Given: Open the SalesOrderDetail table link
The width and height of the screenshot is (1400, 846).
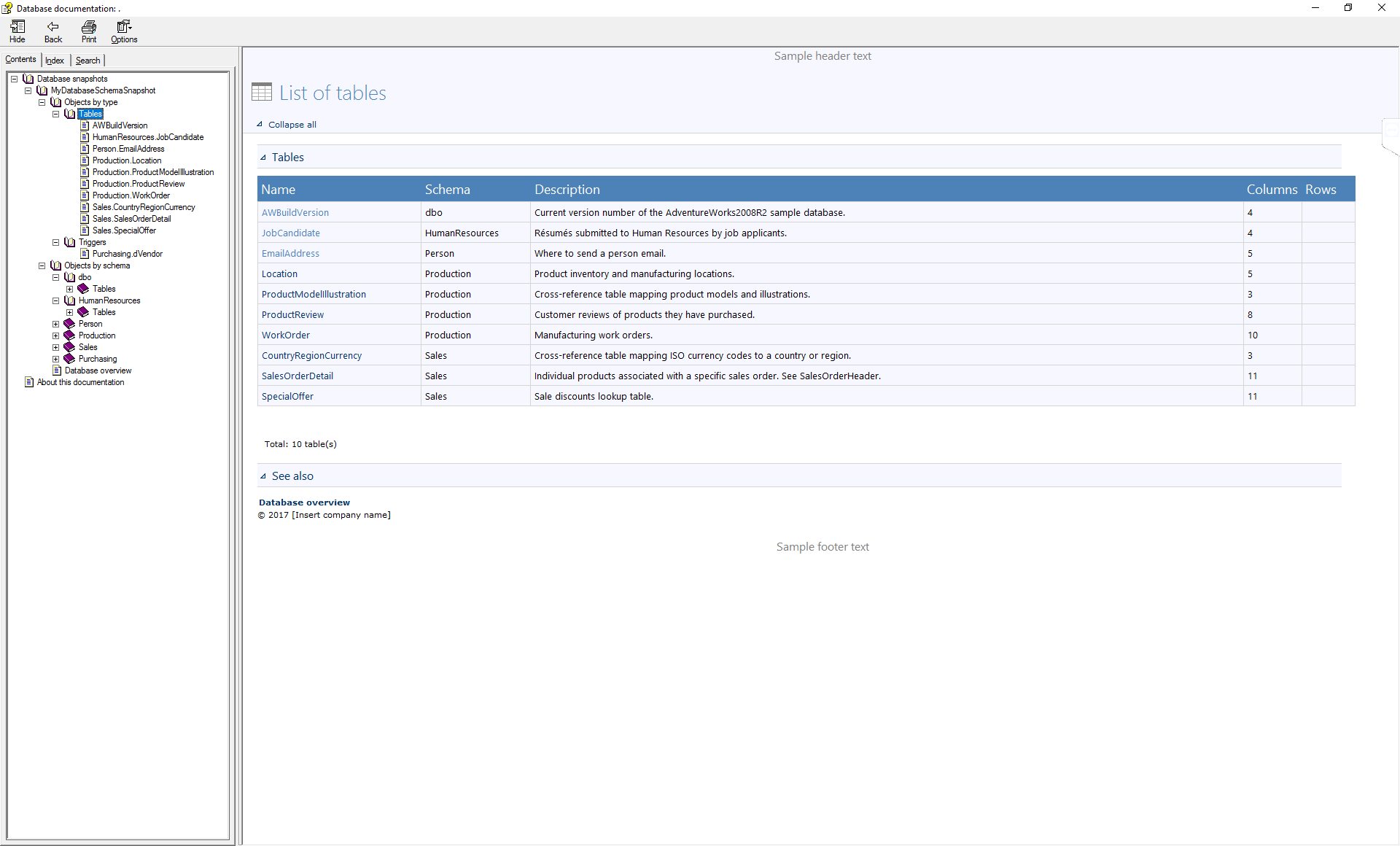Looking at the screenshot, I should [x=297, y=376].
